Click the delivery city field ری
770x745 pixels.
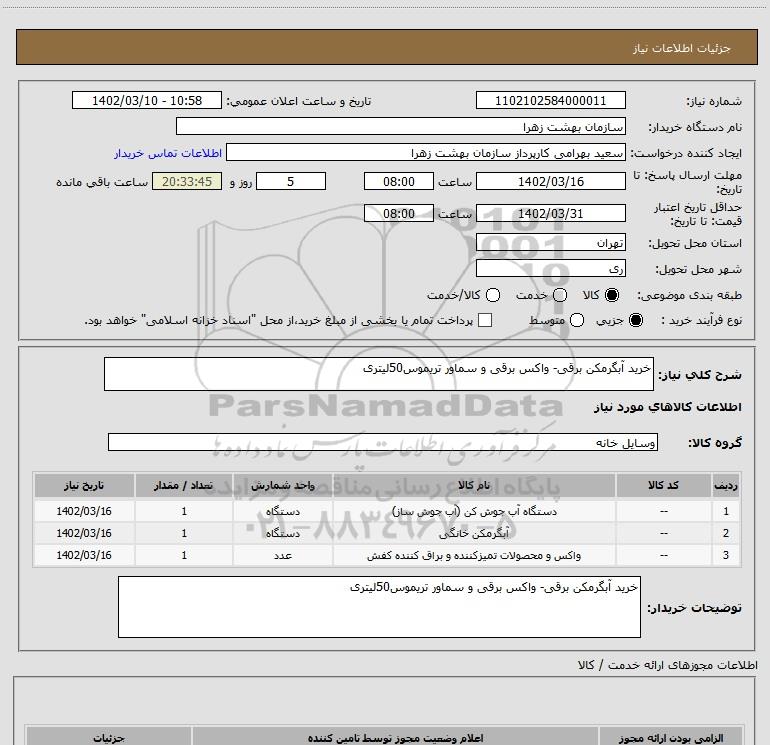550,268
